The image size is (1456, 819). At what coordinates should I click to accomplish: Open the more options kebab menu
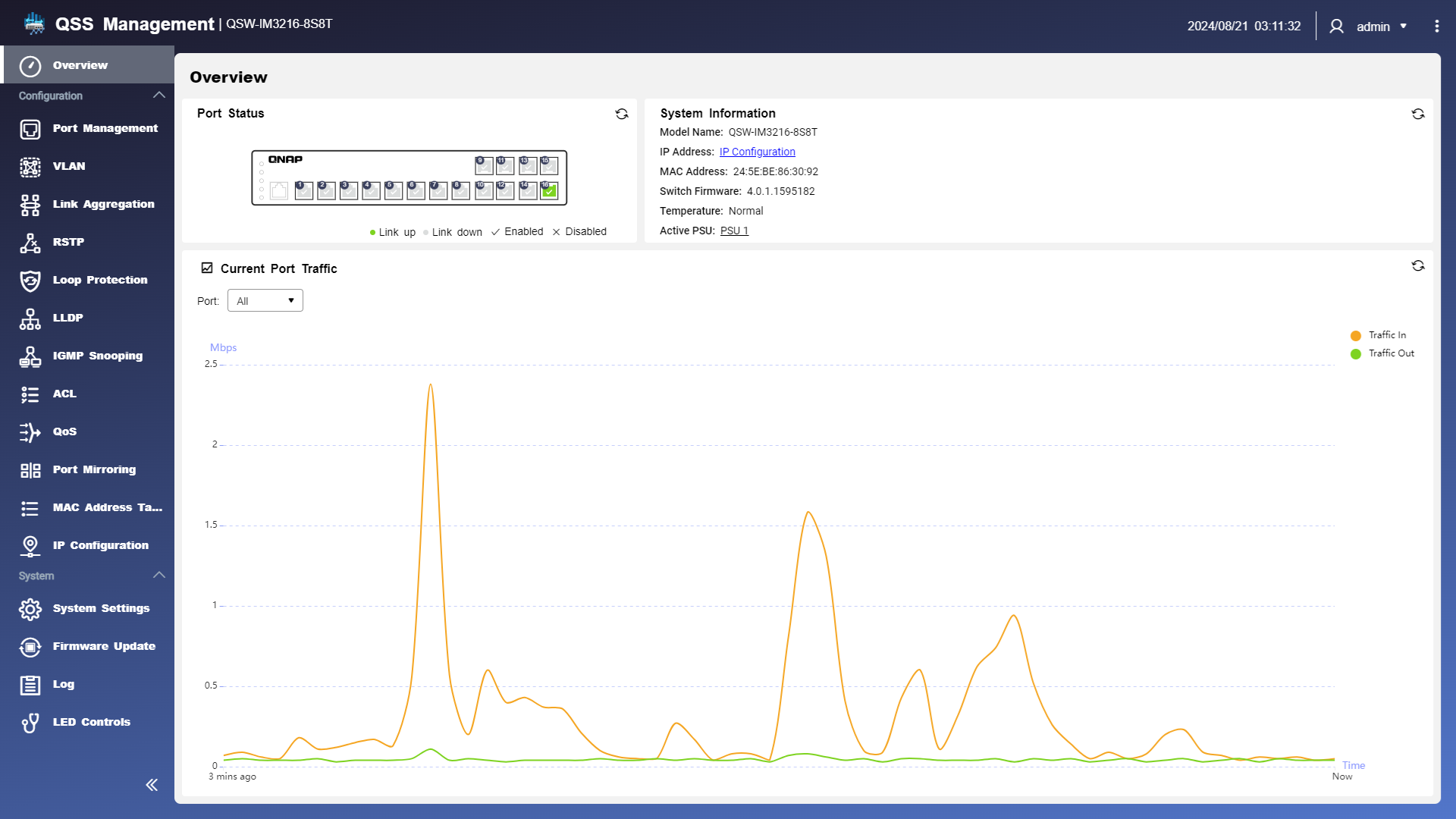point(1437,27)
